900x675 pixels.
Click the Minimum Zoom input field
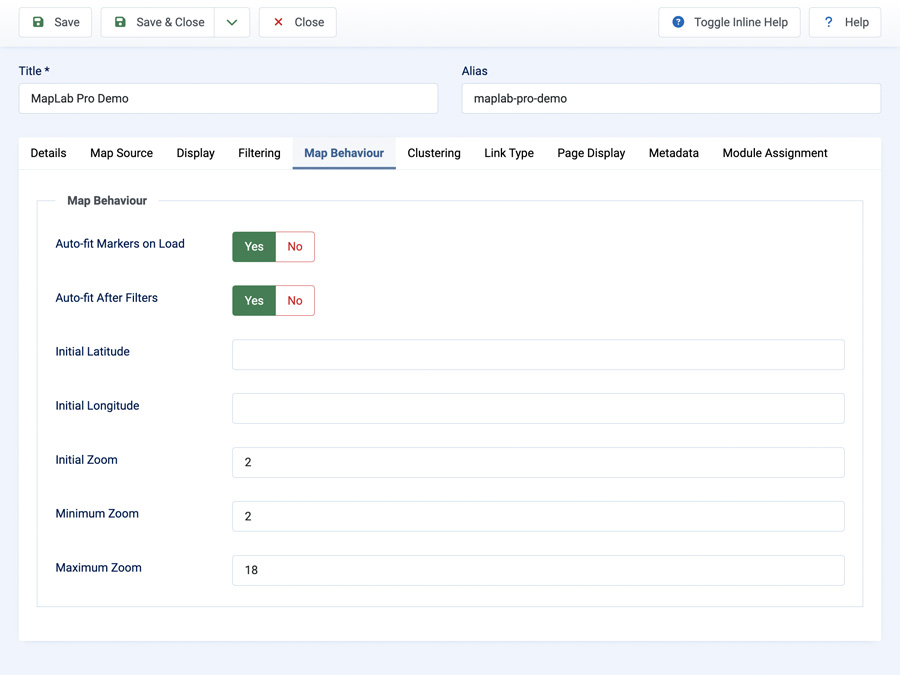(x=538, y=517)
